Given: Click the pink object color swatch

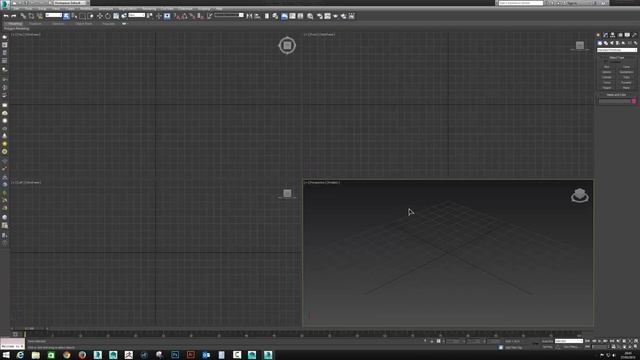Looking at the screenshot, I should [633, 101].
